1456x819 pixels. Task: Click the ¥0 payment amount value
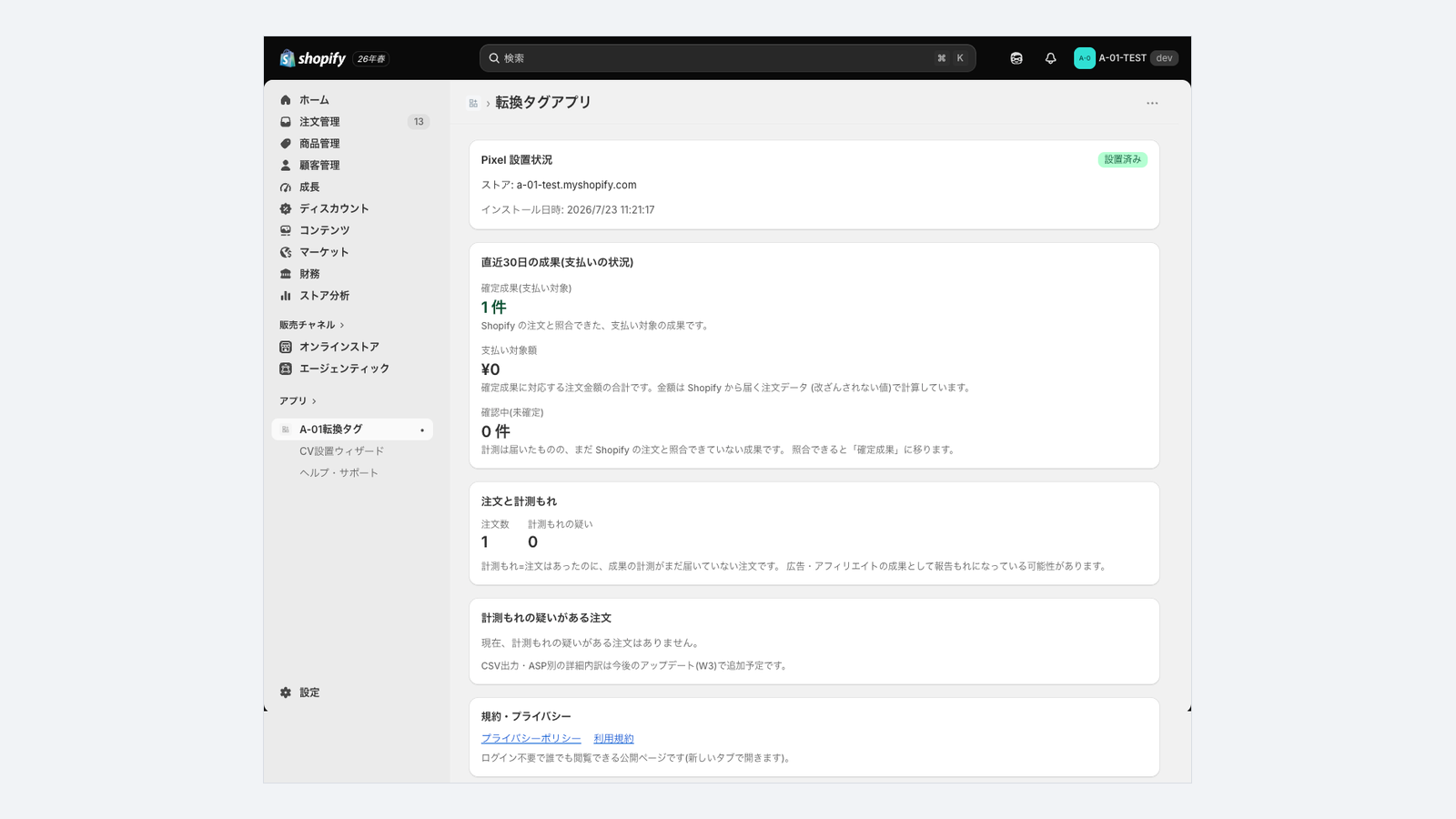(490, 369)
